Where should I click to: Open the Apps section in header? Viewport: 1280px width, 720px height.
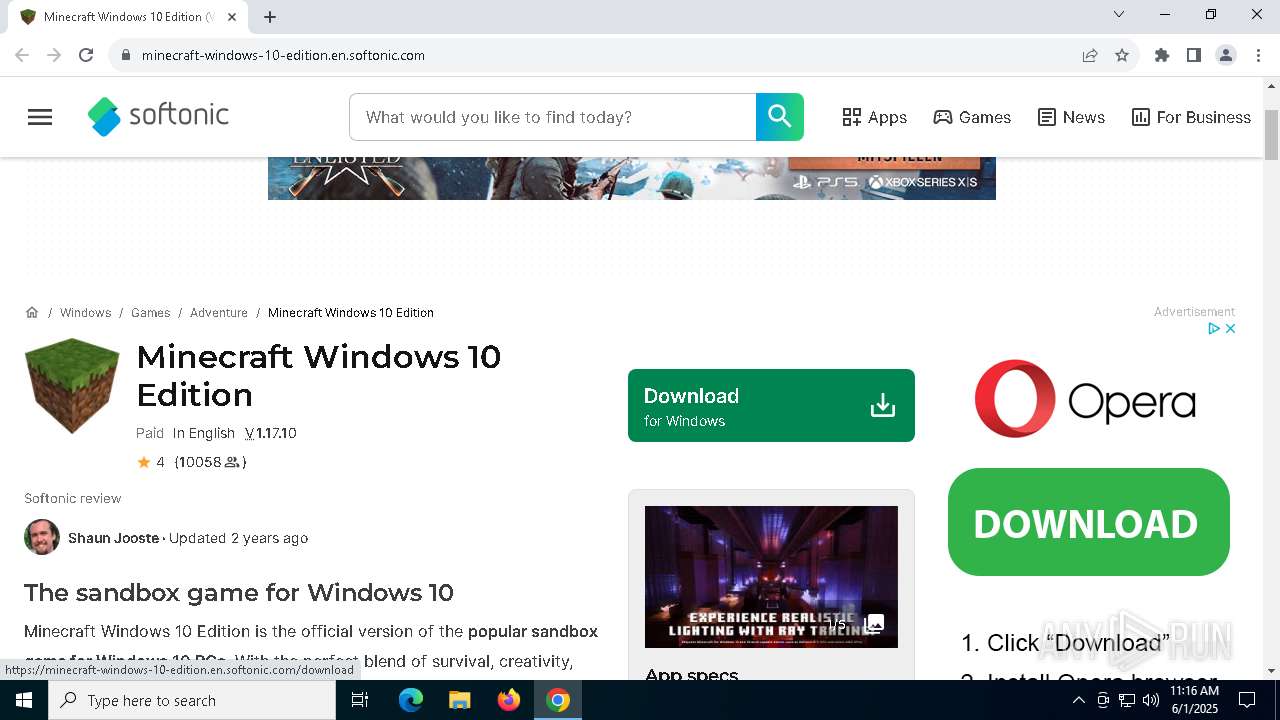[x=874, y=117]
